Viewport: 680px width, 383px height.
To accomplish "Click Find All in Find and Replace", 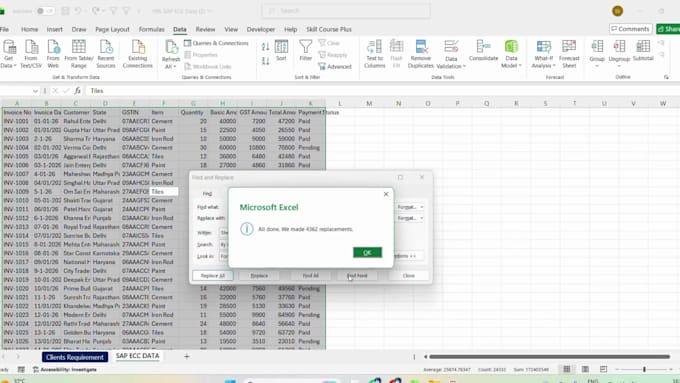I will pyautogui.click(x=310, y=275).
